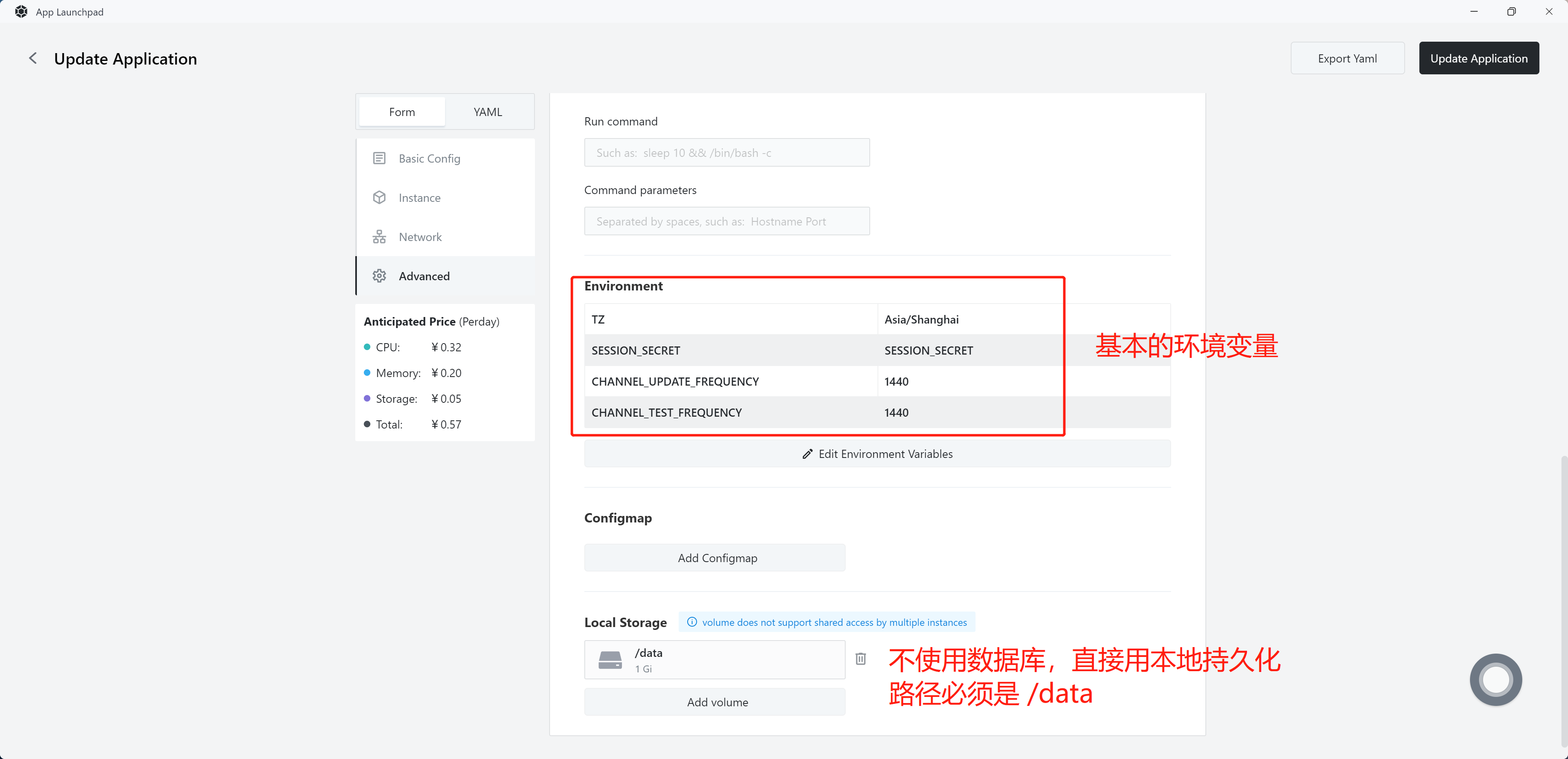This screenshot has width=1568, height=759.
Task: Click the info icon beside Local Storage
Action: pos(692,622)
